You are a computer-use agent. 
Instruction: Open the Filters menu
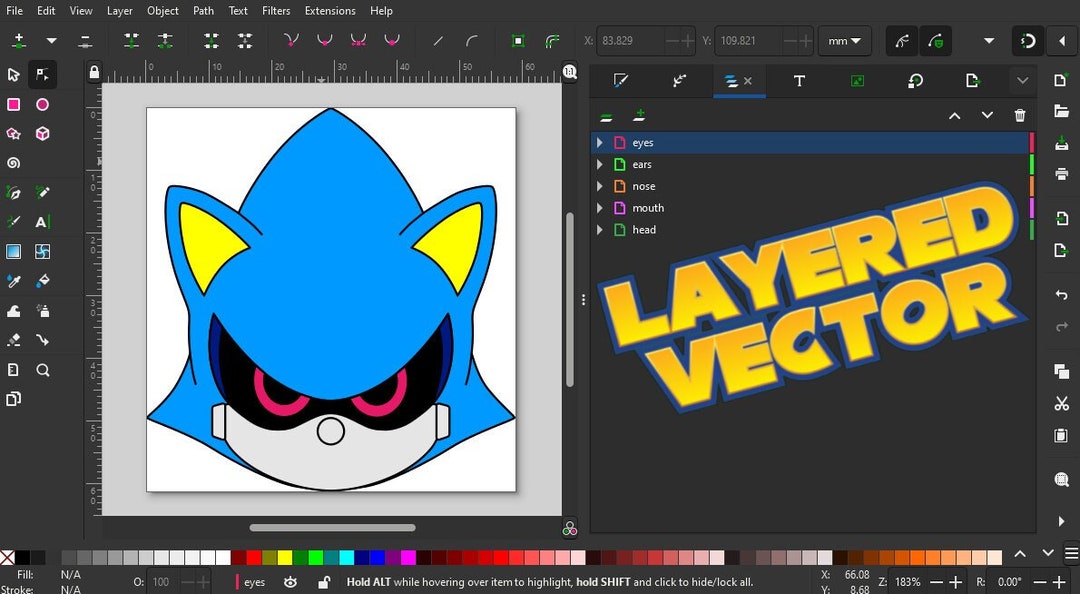(275, 11)
